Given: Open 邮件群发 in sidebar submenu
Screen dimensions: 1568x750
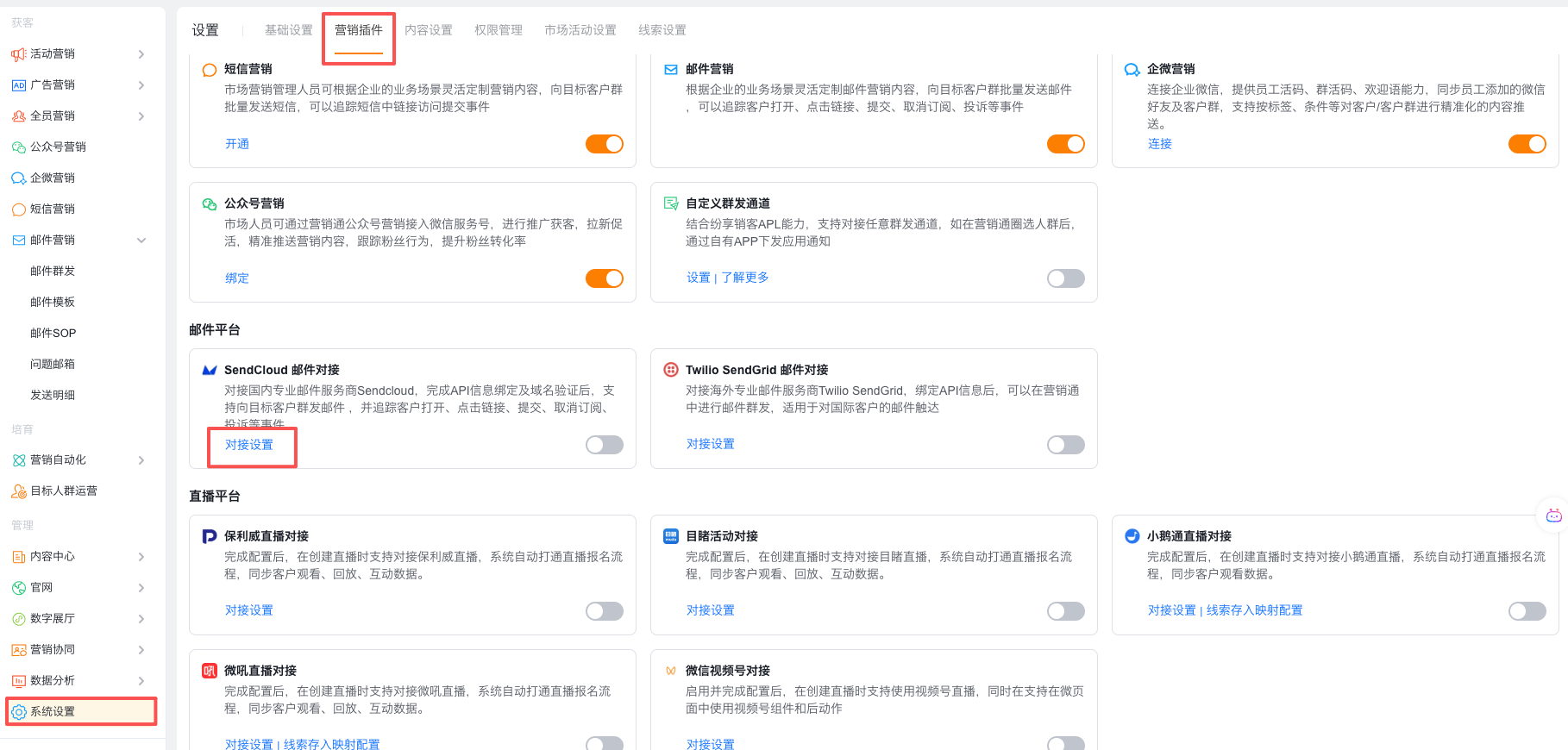Looking at the screenshot, I should point(53,272).
